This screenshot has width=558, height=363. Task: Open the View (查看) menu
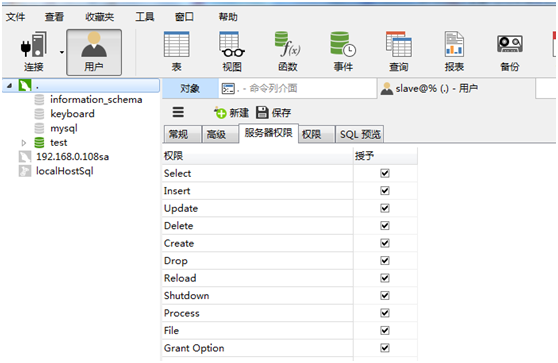coord(54,17)
